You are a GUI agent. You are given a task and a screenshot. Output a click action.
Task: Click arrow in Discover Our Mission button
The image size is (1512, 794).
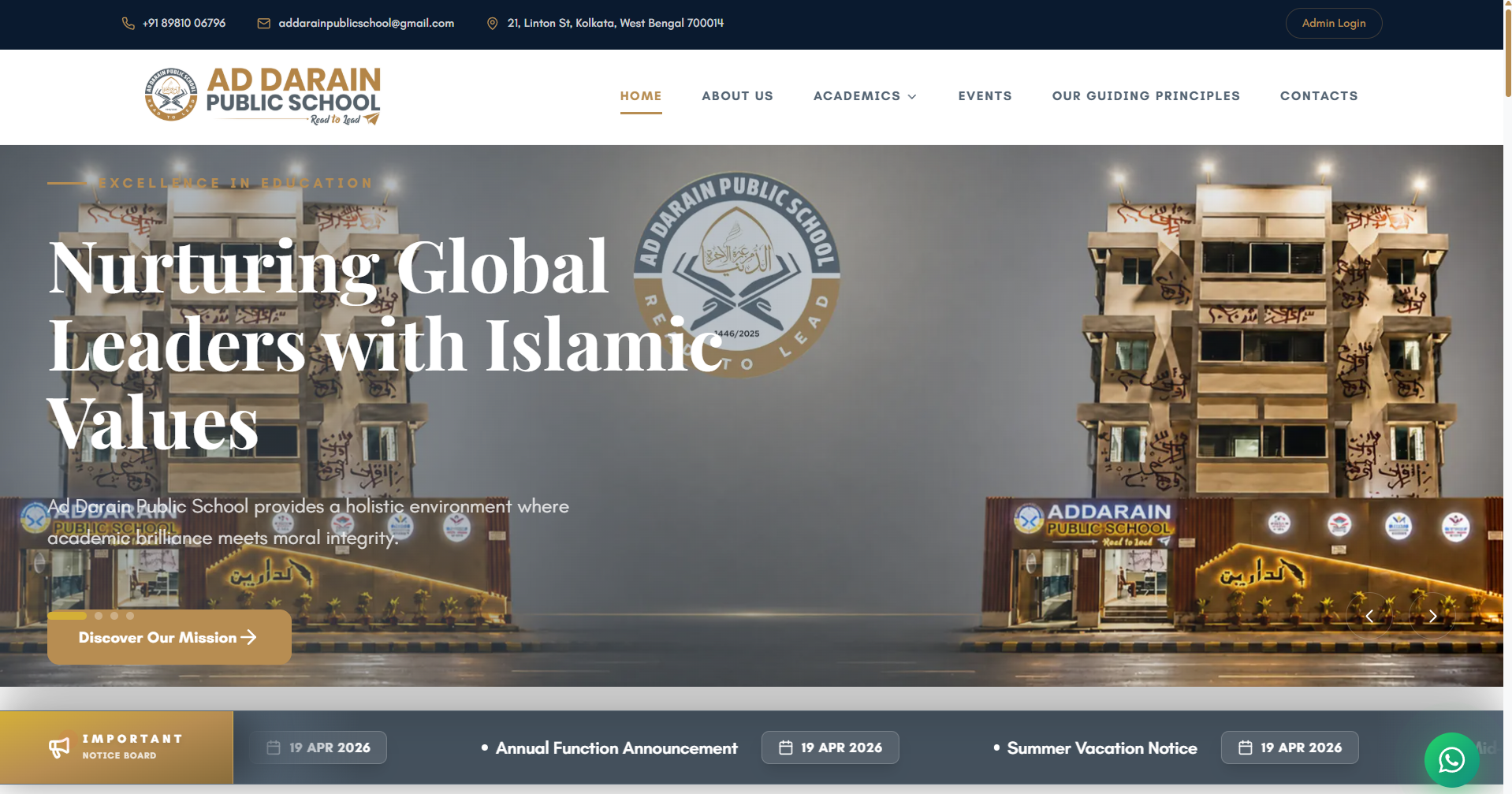(248, 637)
